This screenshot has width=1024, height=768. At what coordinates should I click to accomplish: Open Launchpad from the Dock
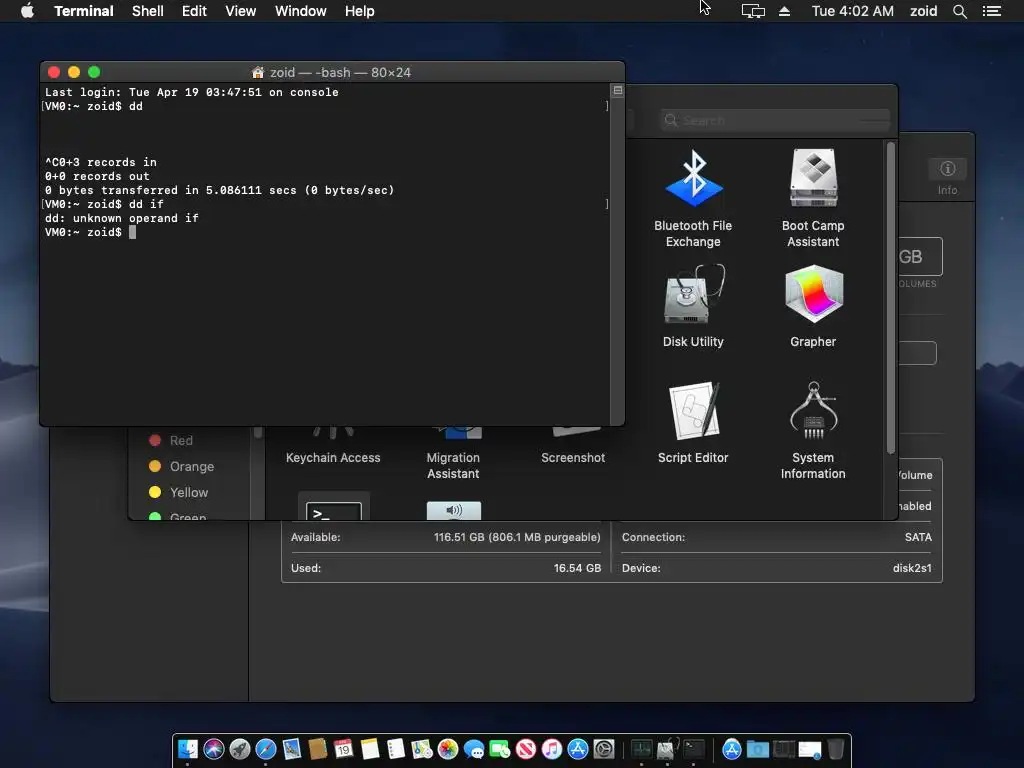coord(240,749)
